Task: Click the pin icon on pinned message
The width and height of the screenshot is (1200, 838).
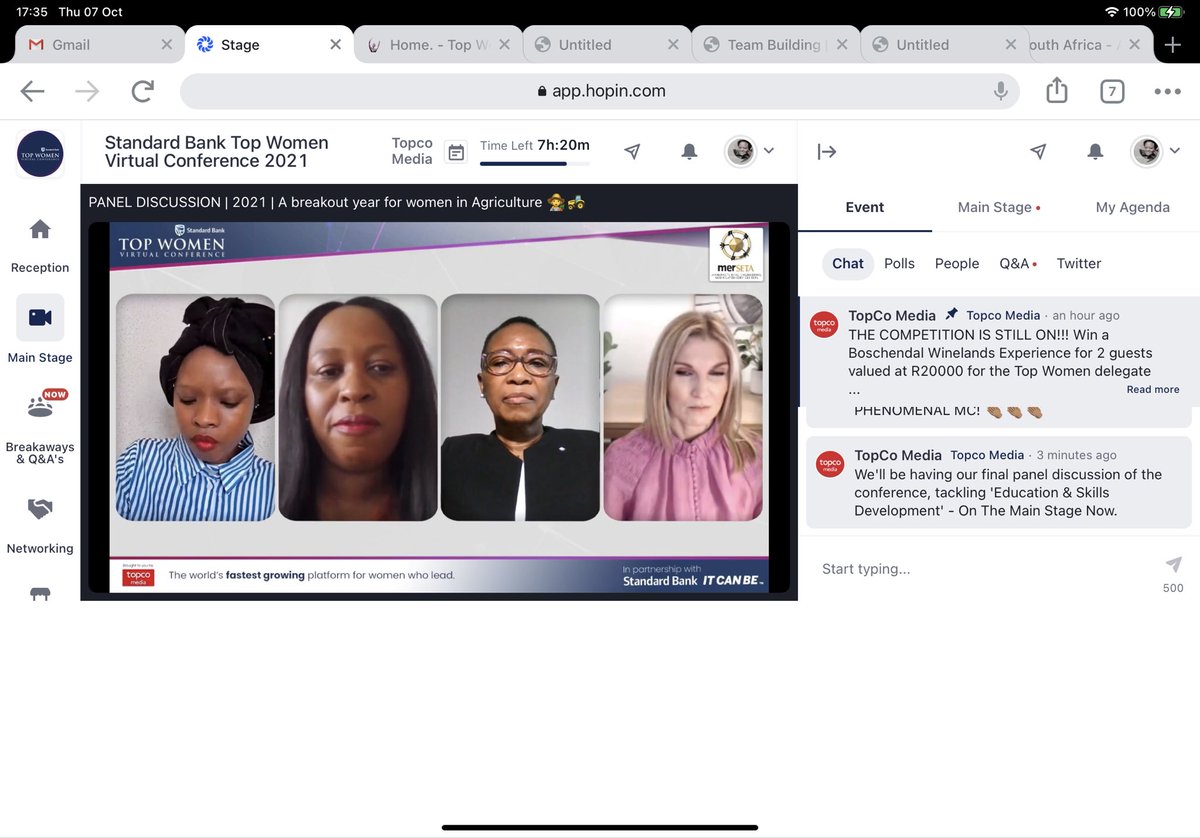Action: [x=951, y=314]
